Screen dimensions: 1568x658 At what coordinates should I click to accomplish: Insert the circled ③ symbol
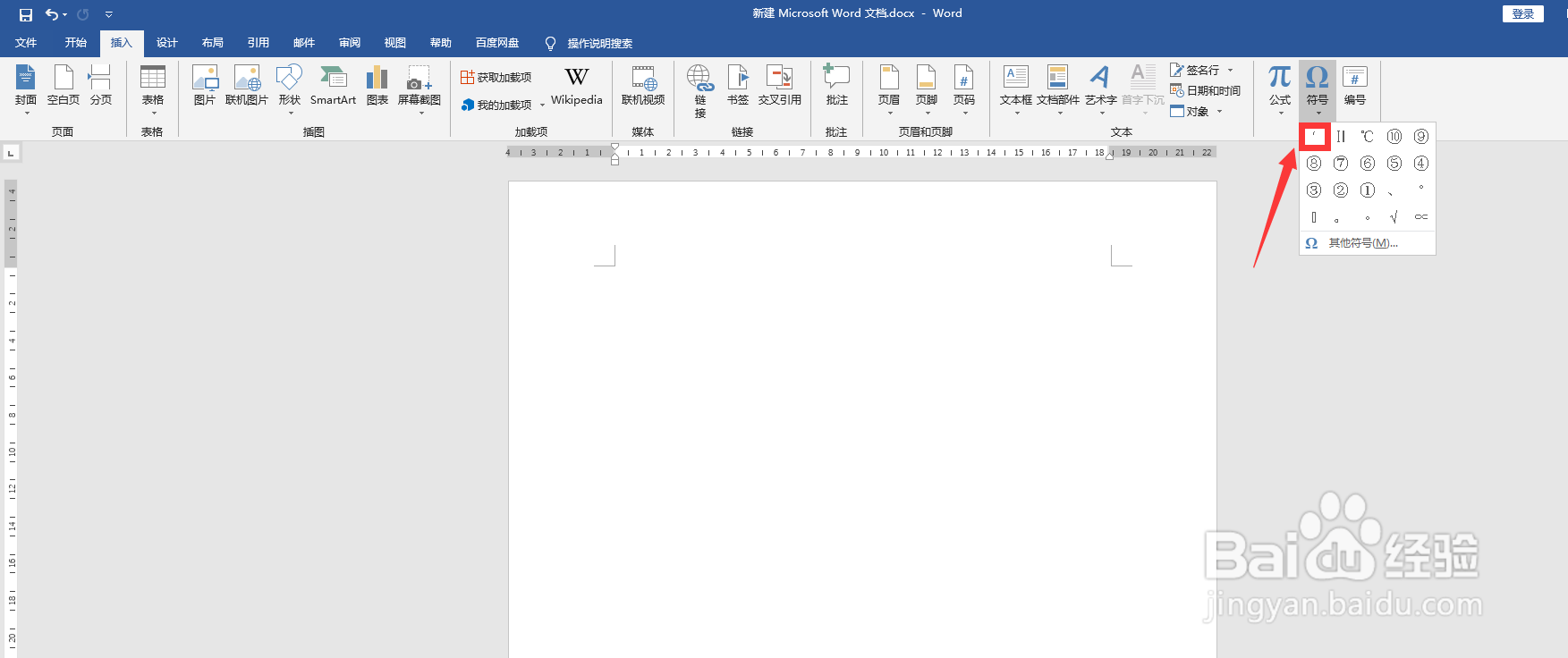1313,190
